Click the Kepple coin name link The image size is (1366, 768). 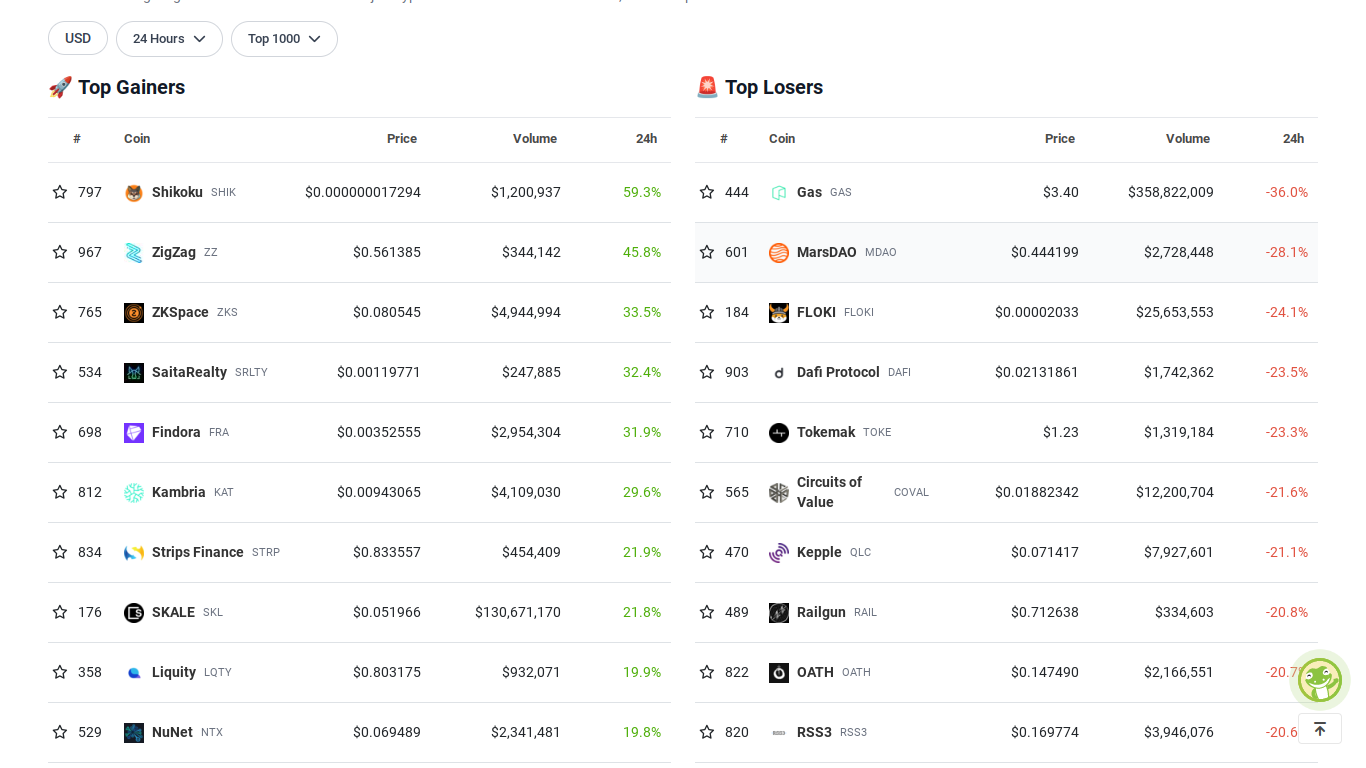[819, 552]
